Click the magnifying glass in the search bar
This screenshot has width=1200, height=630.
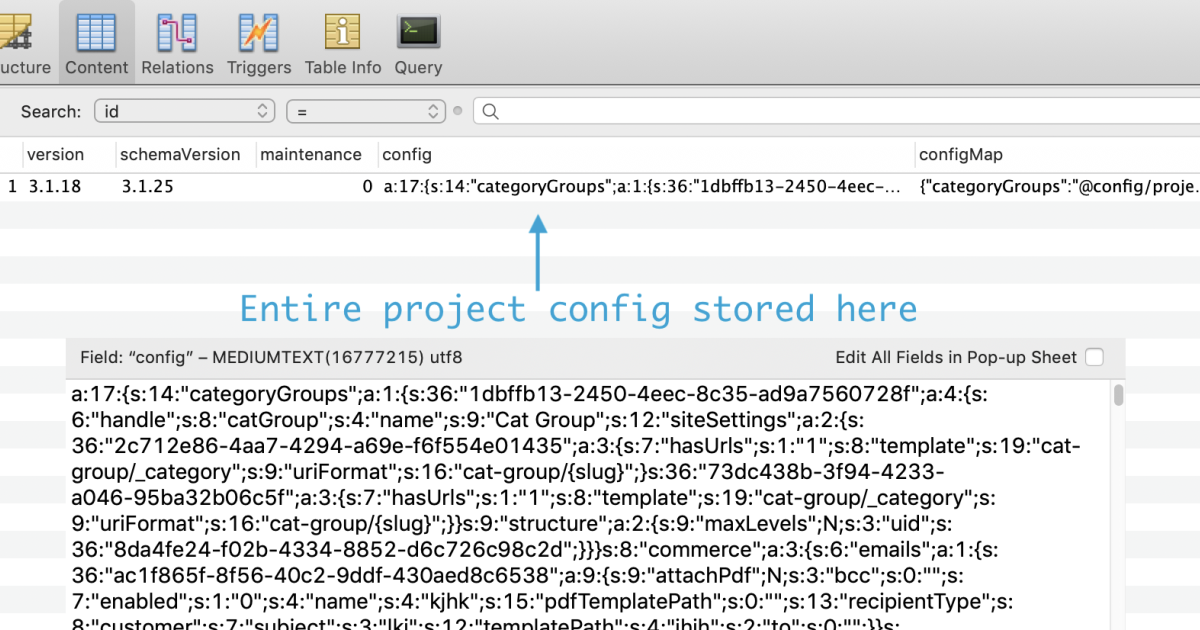pos(489,111)
